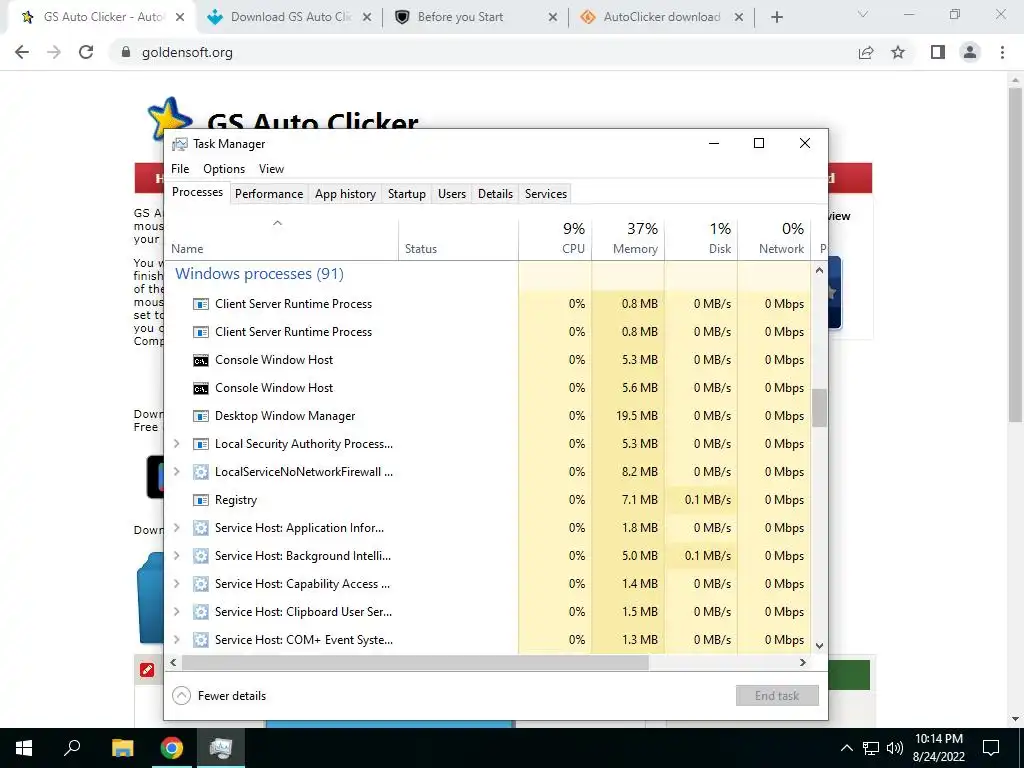The image size is (1024, 768).
Task: Expand Service Host: Clipboard User Service row
Action: pos(176,612)
